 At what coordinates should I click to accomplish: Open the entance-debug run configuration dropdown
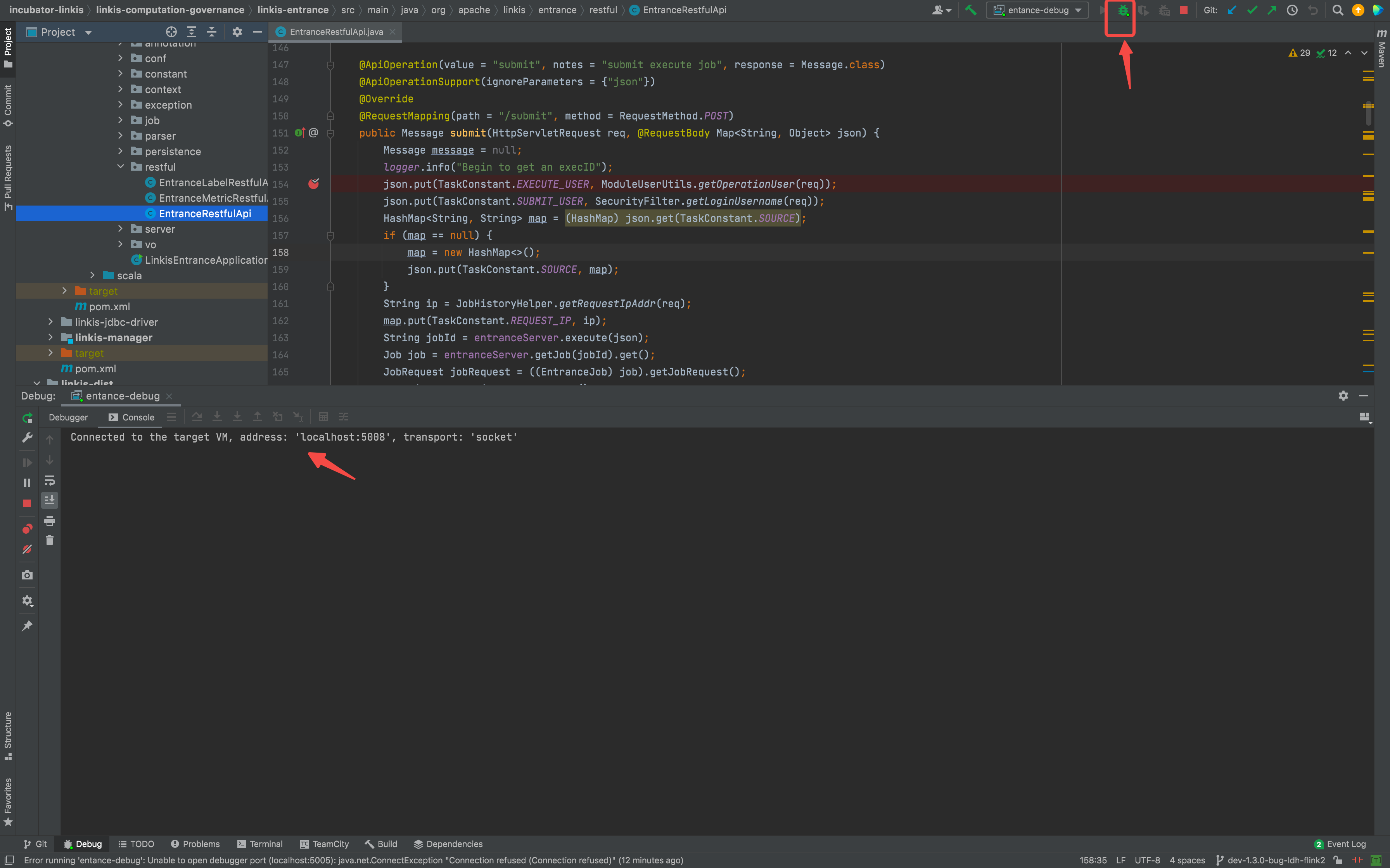point(1037,10)
